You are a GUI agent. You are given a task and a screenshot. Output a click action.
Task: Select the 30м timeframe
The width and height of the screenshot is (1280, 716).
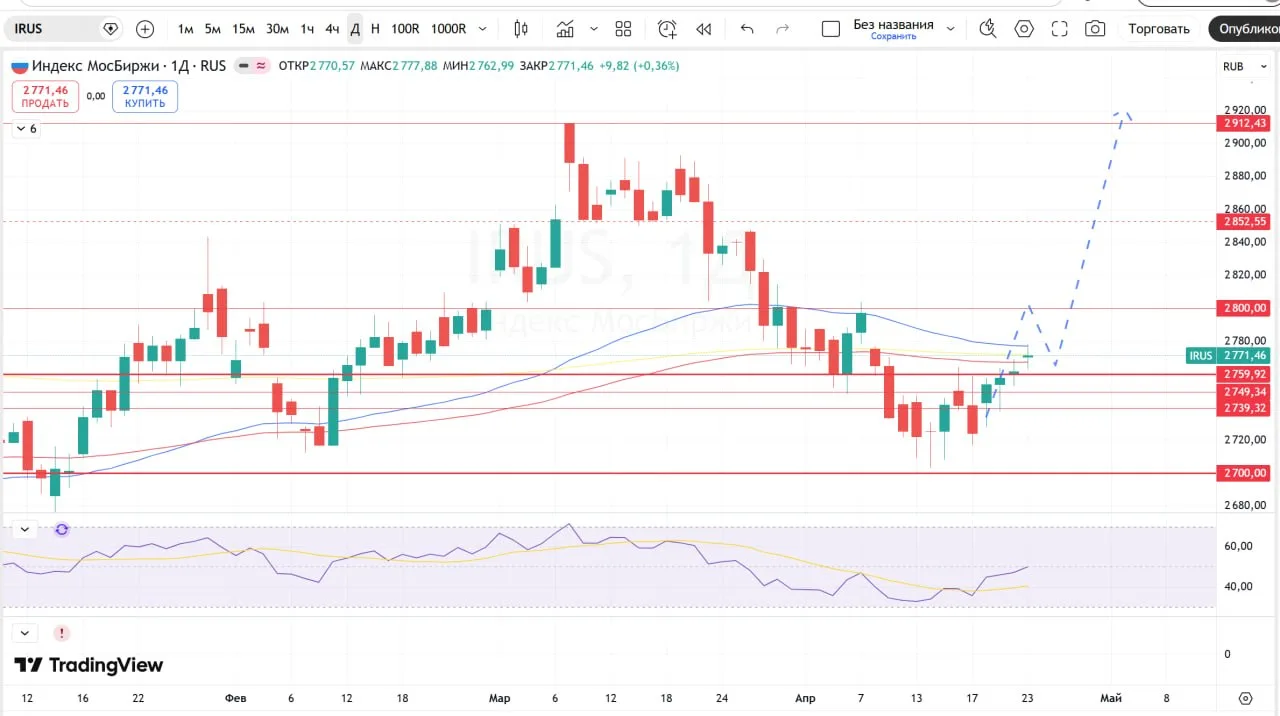(x=277, y=29)
